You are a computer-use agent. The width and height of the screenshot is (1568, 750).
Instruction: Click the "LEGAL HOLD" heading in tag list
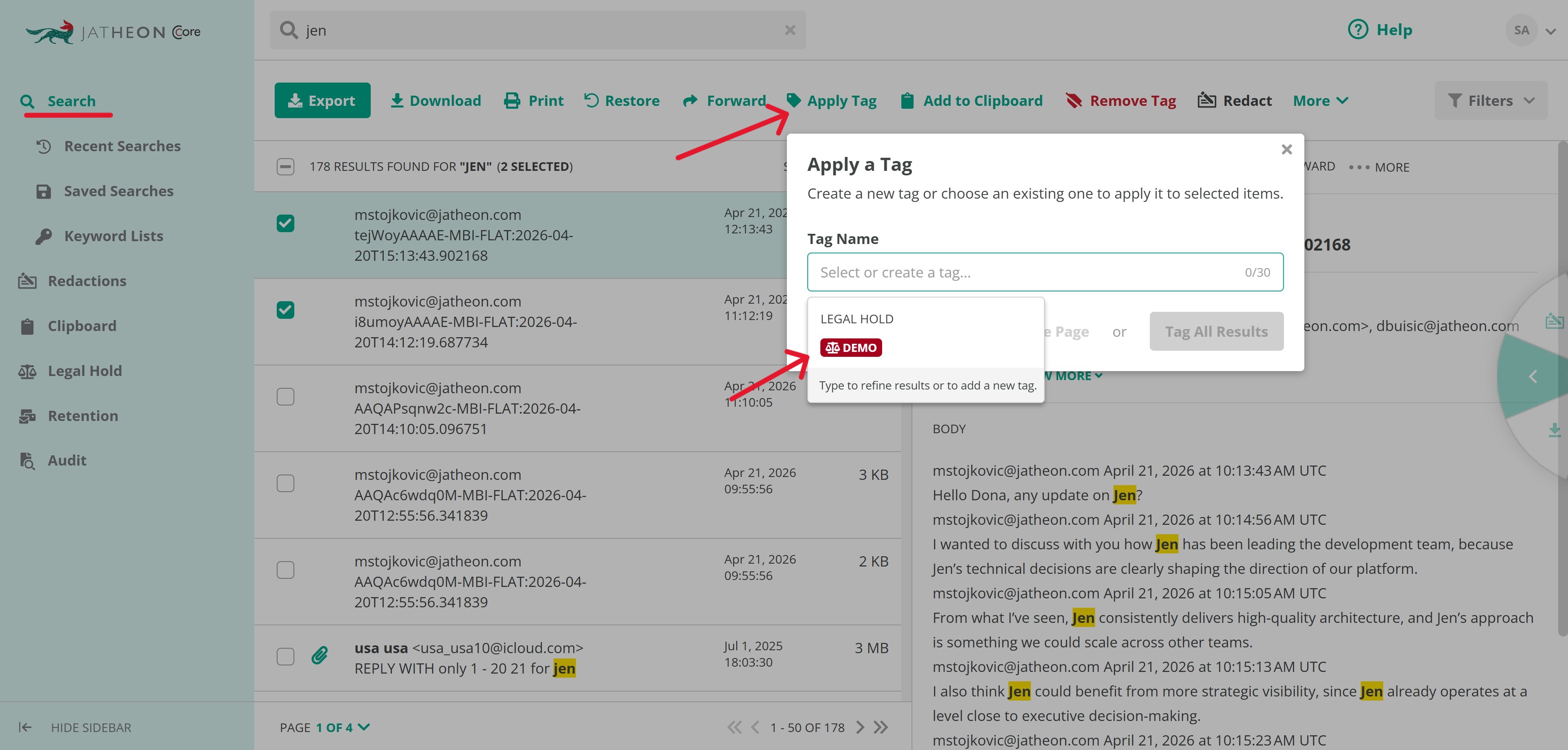click(x=857, y=319)
